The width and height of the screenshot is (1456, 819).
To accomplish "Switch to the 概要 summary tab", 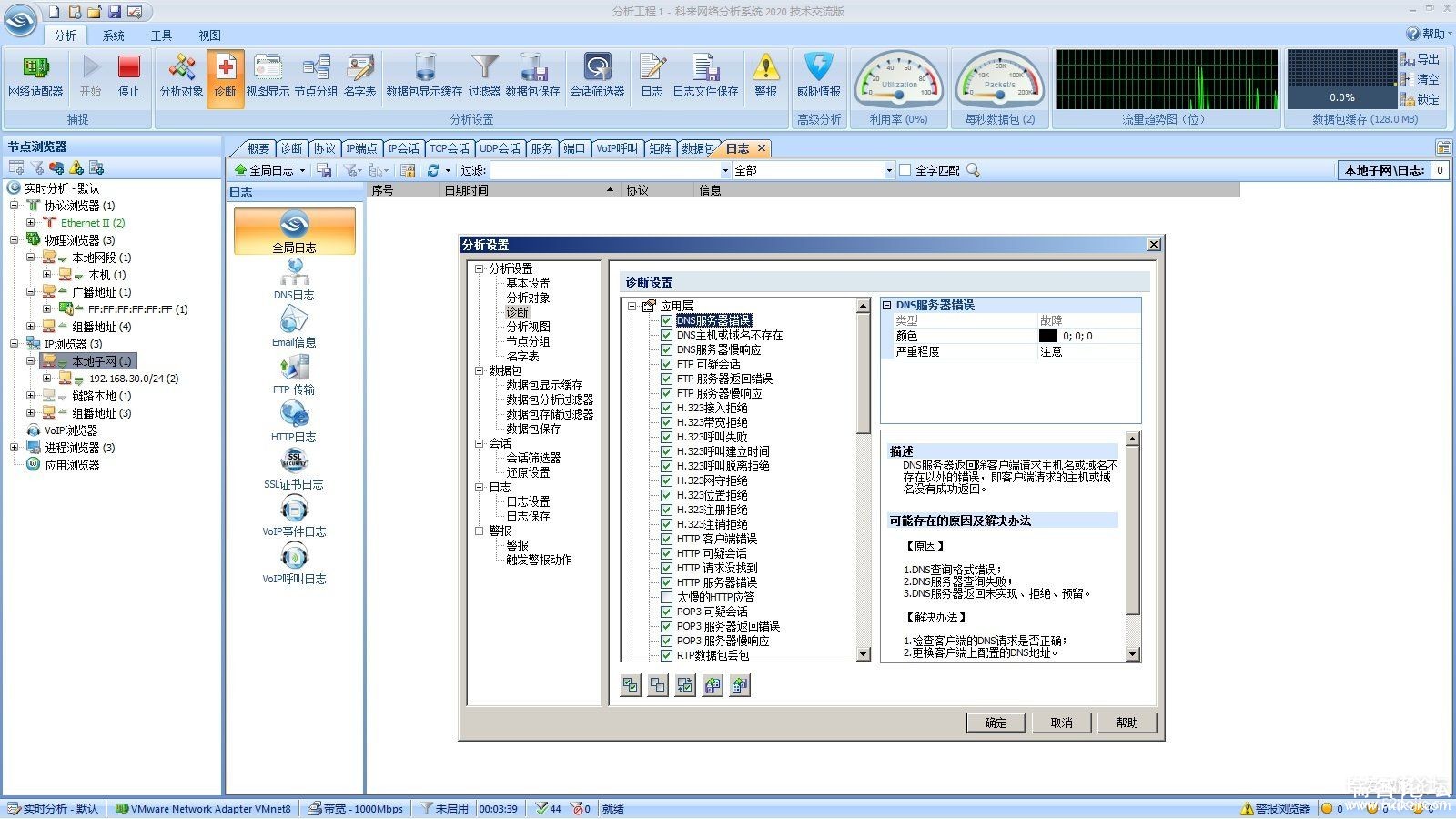I will 258,148.
